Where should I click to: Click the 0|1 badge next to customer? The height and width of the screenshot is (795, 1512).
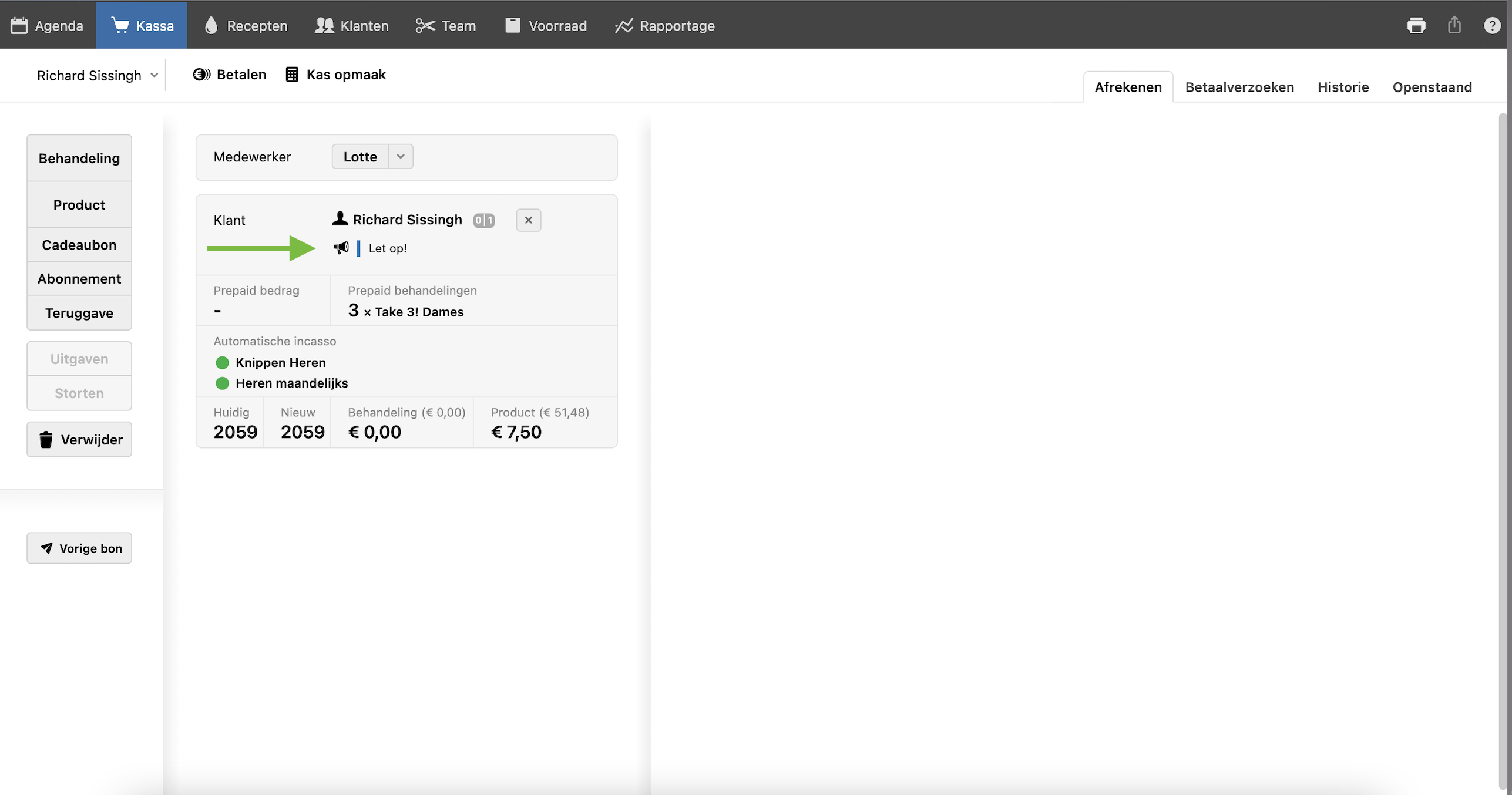point(483,220)
